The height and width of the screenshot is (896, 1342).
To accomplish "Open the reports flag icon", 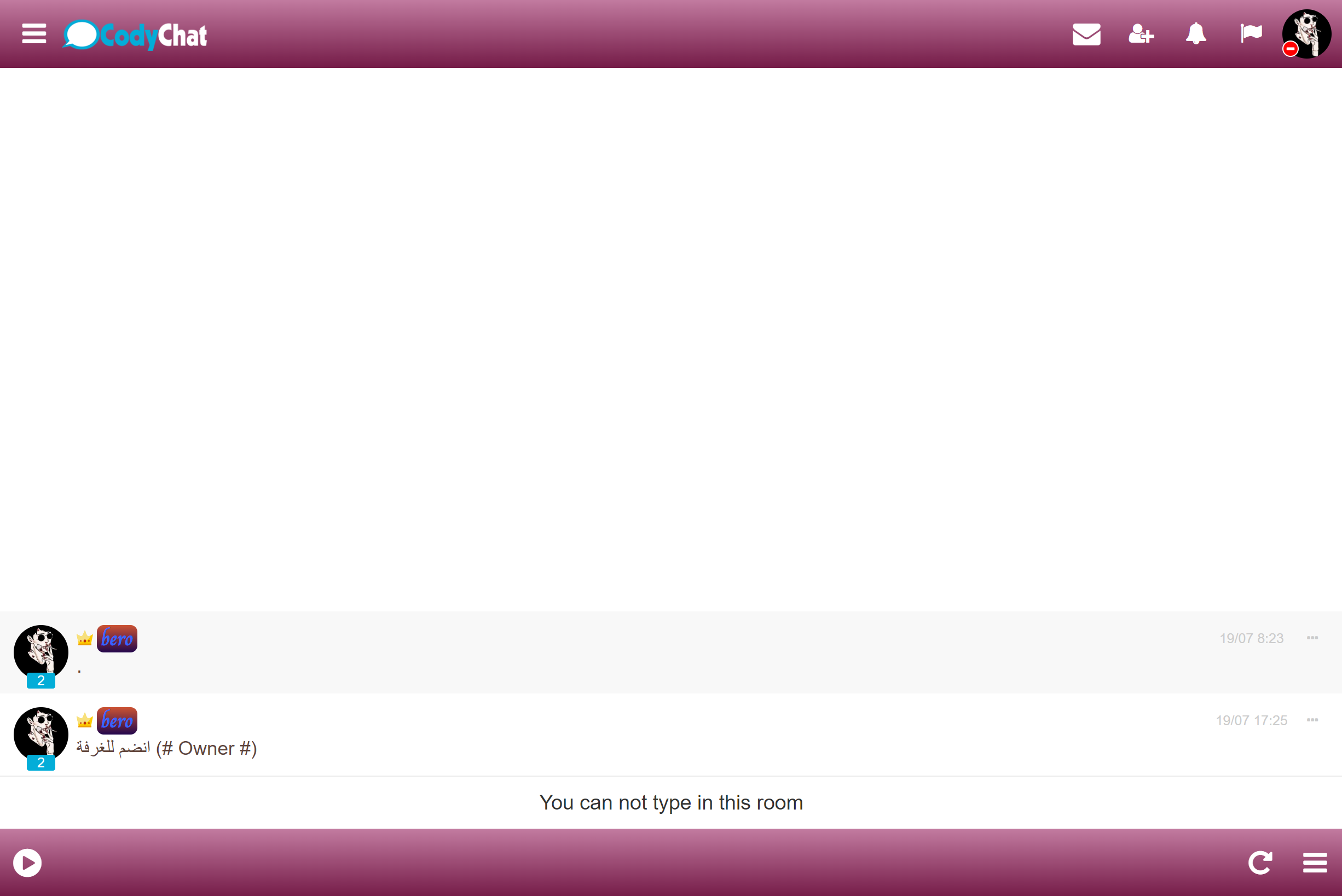I will tap(1251, 33).
